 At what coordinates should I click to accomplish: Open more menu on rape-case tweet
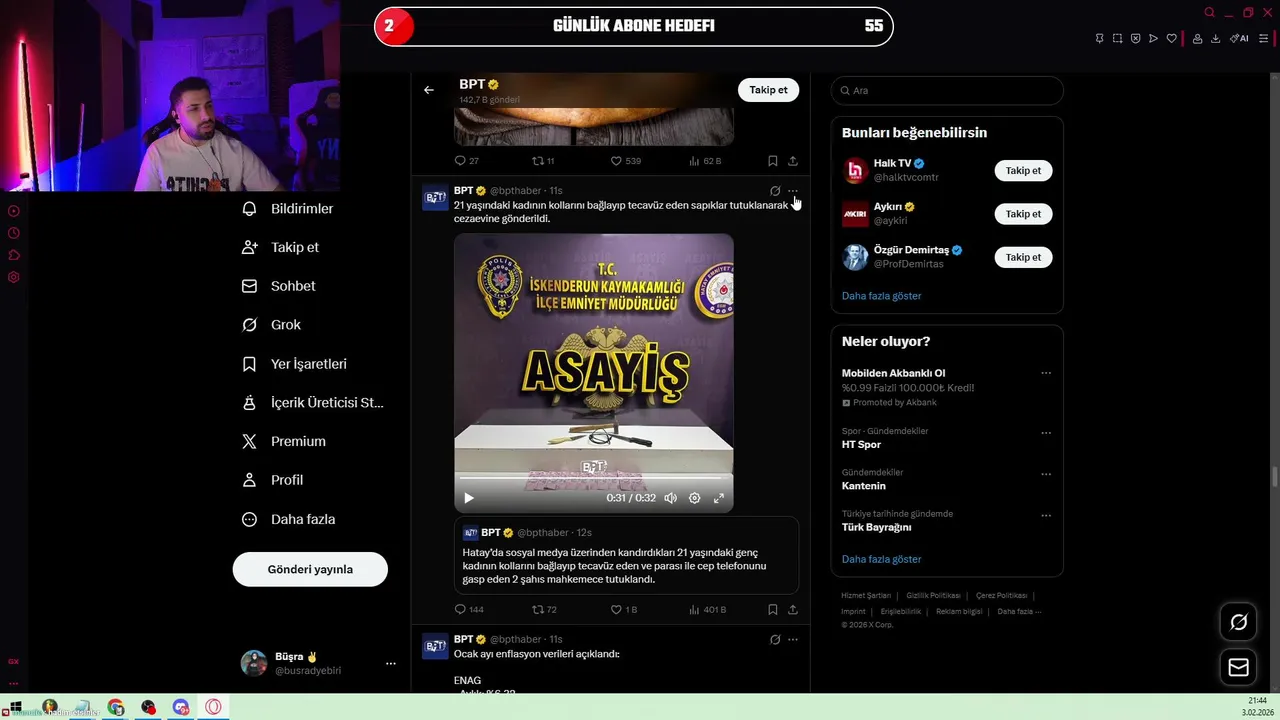point(793,191)
